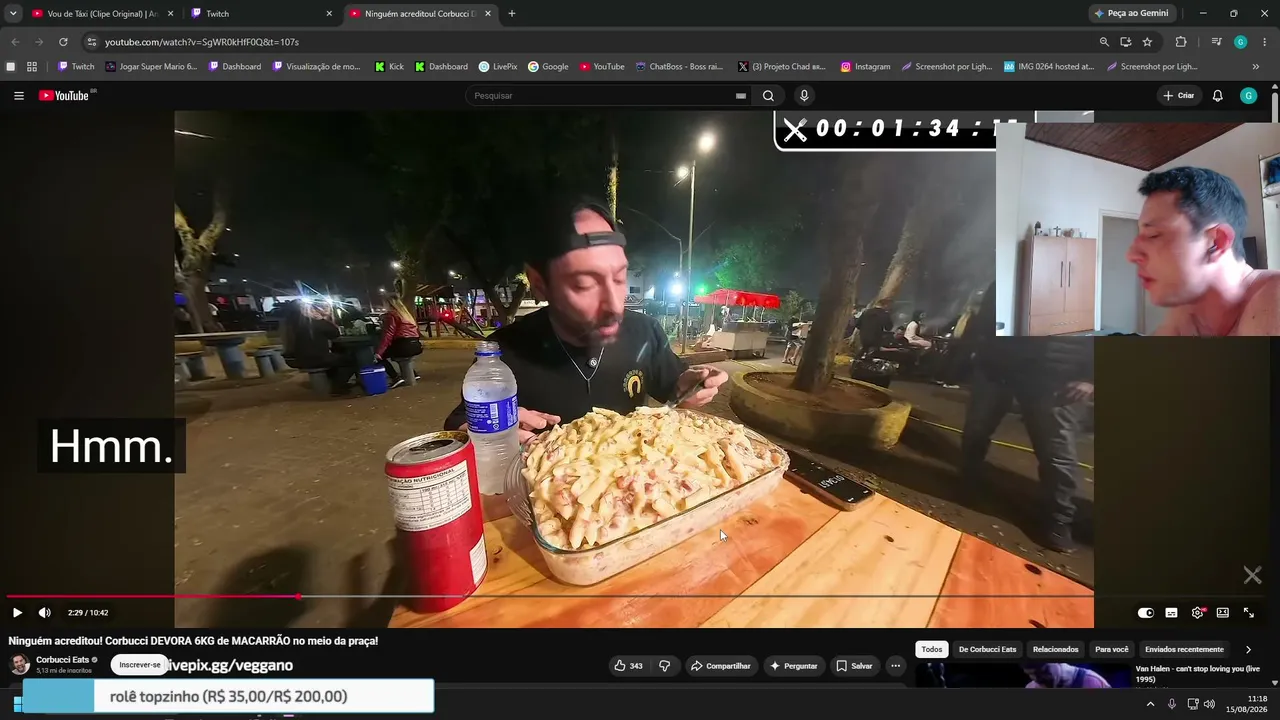Bookmark this page with the star
Screen dimensions: 1280x720
[1147, 42]
